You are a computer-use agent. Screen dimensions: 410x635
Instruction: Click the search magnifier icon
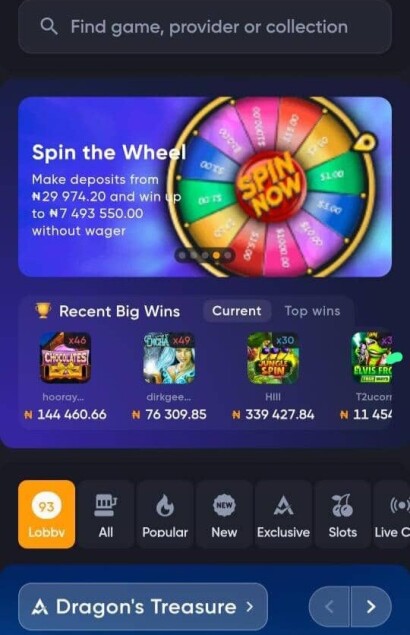[49, 27]
